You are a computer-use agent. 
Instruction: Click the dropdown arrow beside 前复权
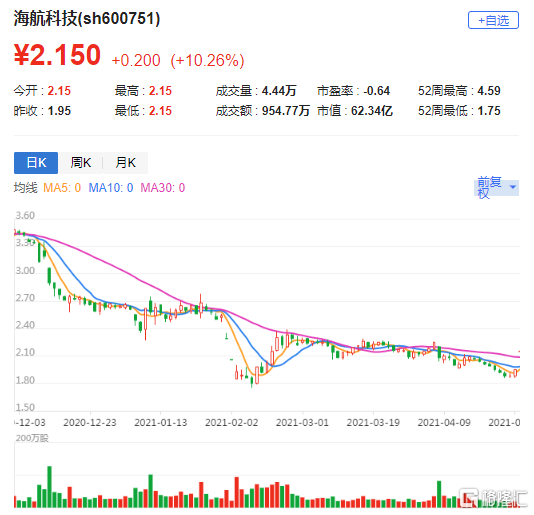point(512,187)
